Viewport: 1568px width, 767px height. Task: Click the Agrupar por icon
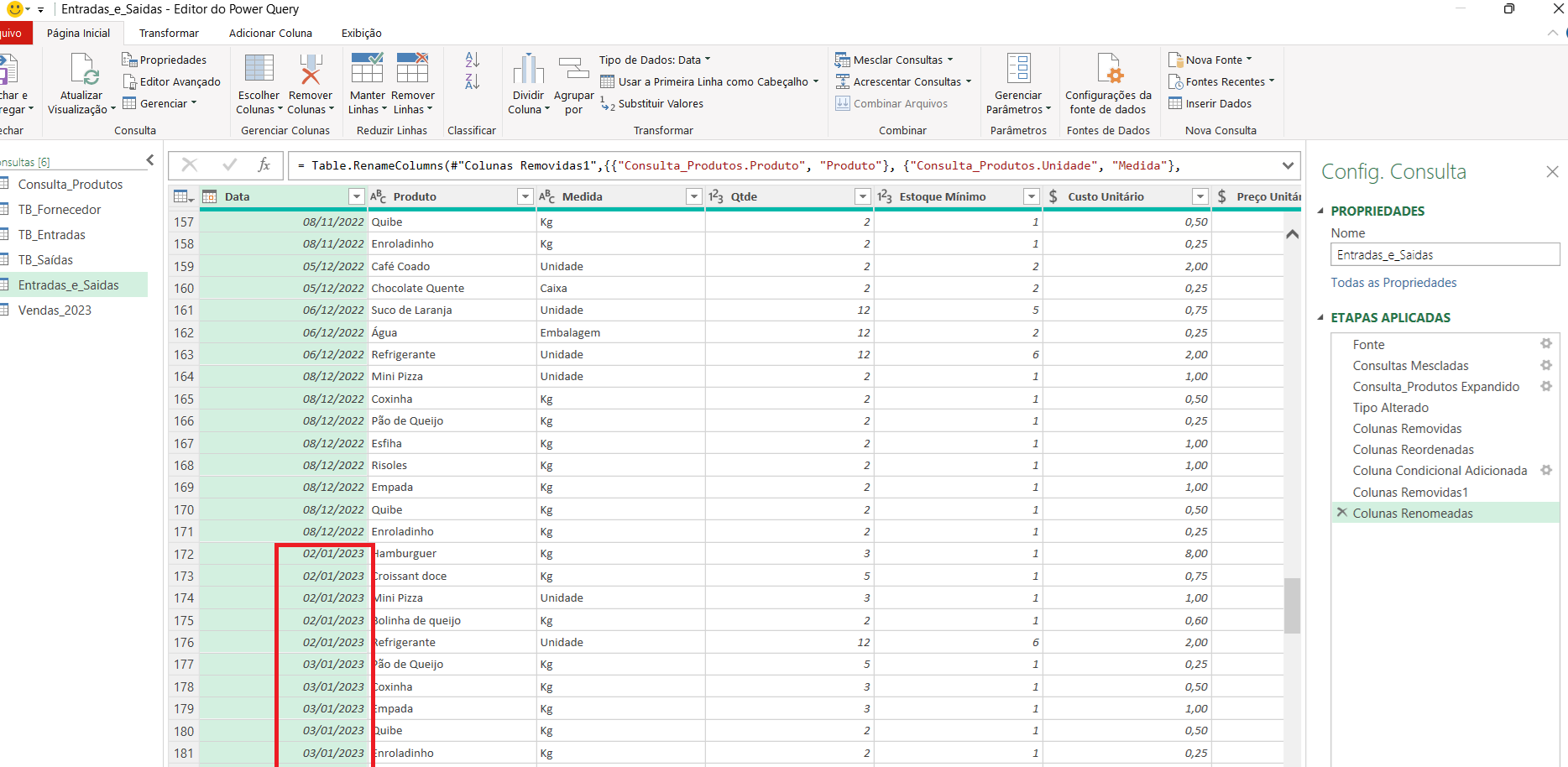(x=573, y=69)
